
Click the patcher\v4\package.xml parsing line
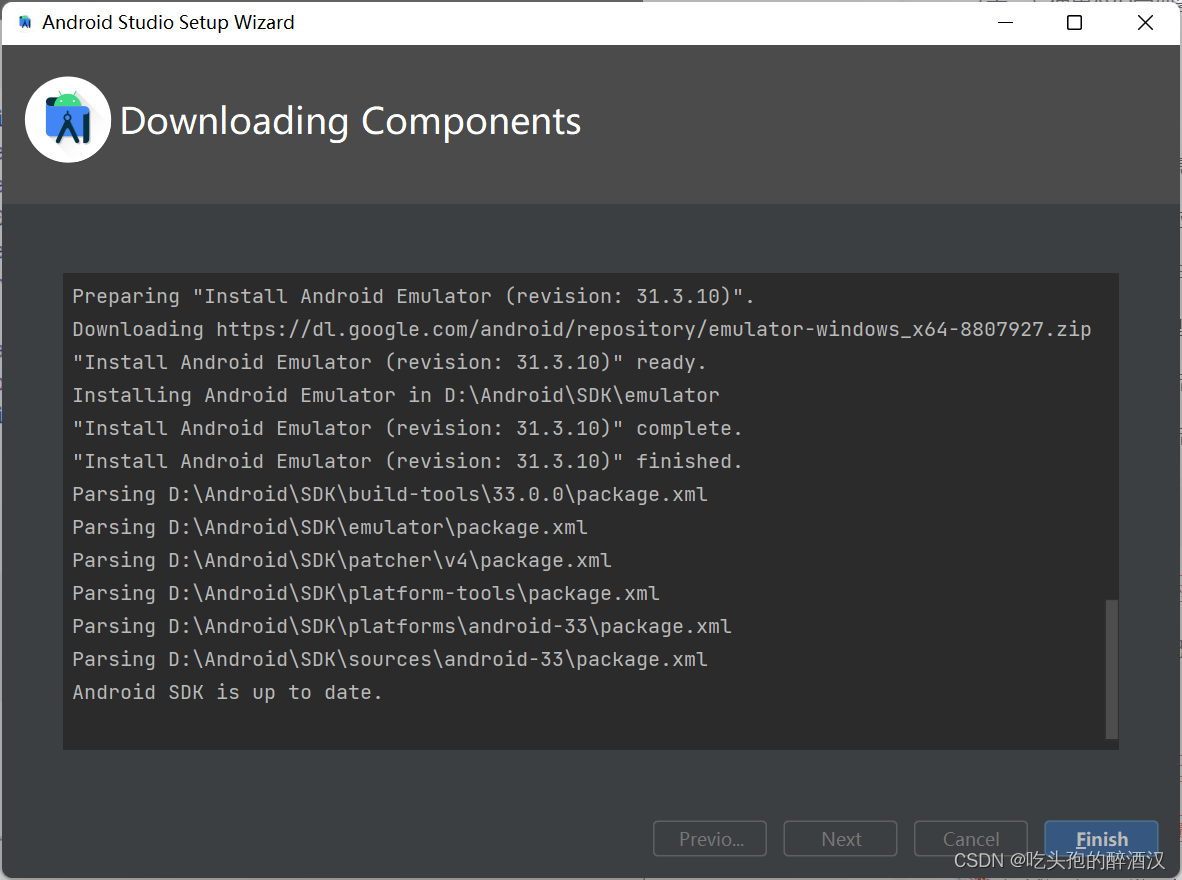pos(341,560)
